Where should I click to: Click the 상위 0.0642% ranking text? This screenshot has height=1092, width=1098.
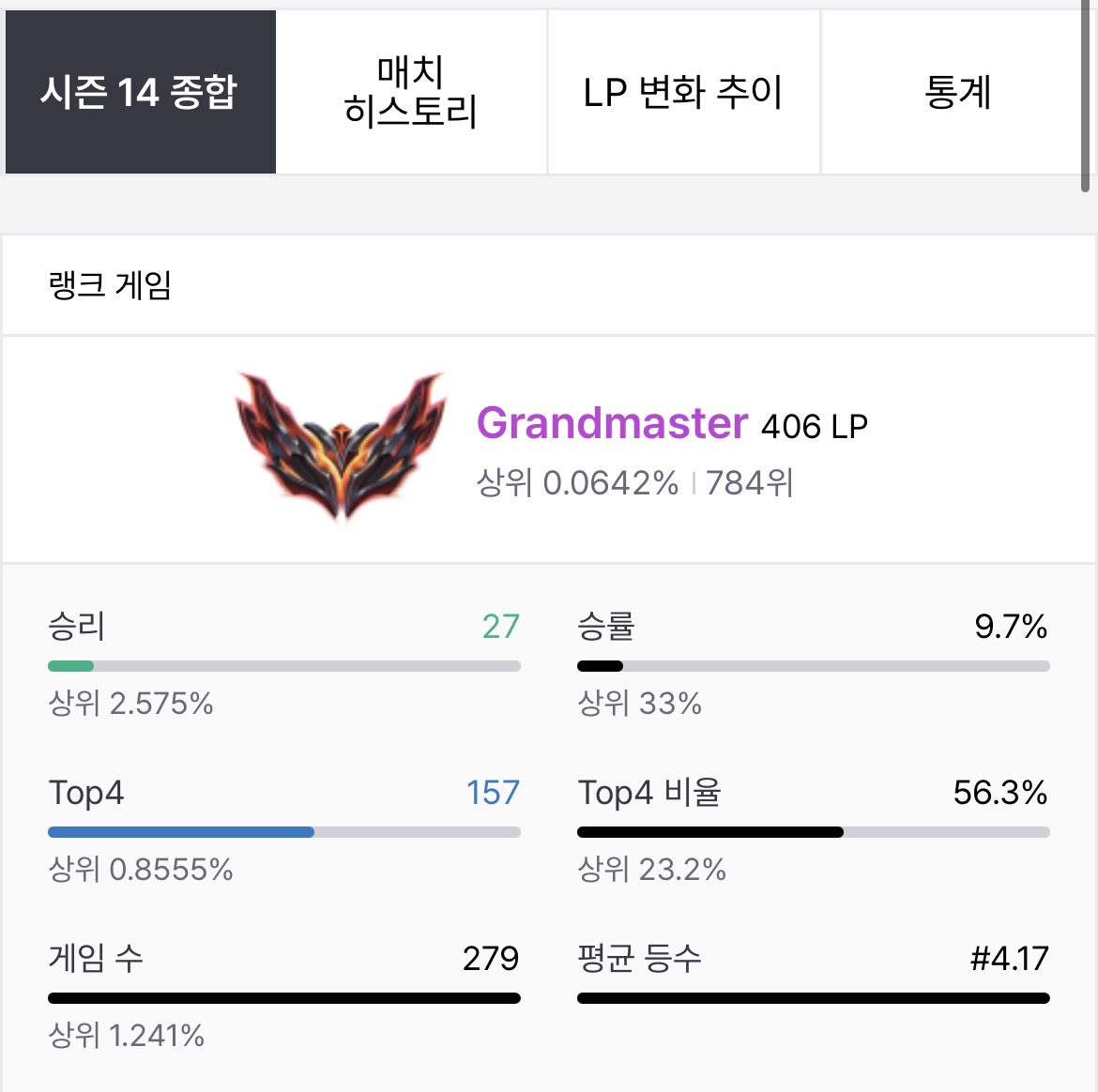tap(578, 483)
